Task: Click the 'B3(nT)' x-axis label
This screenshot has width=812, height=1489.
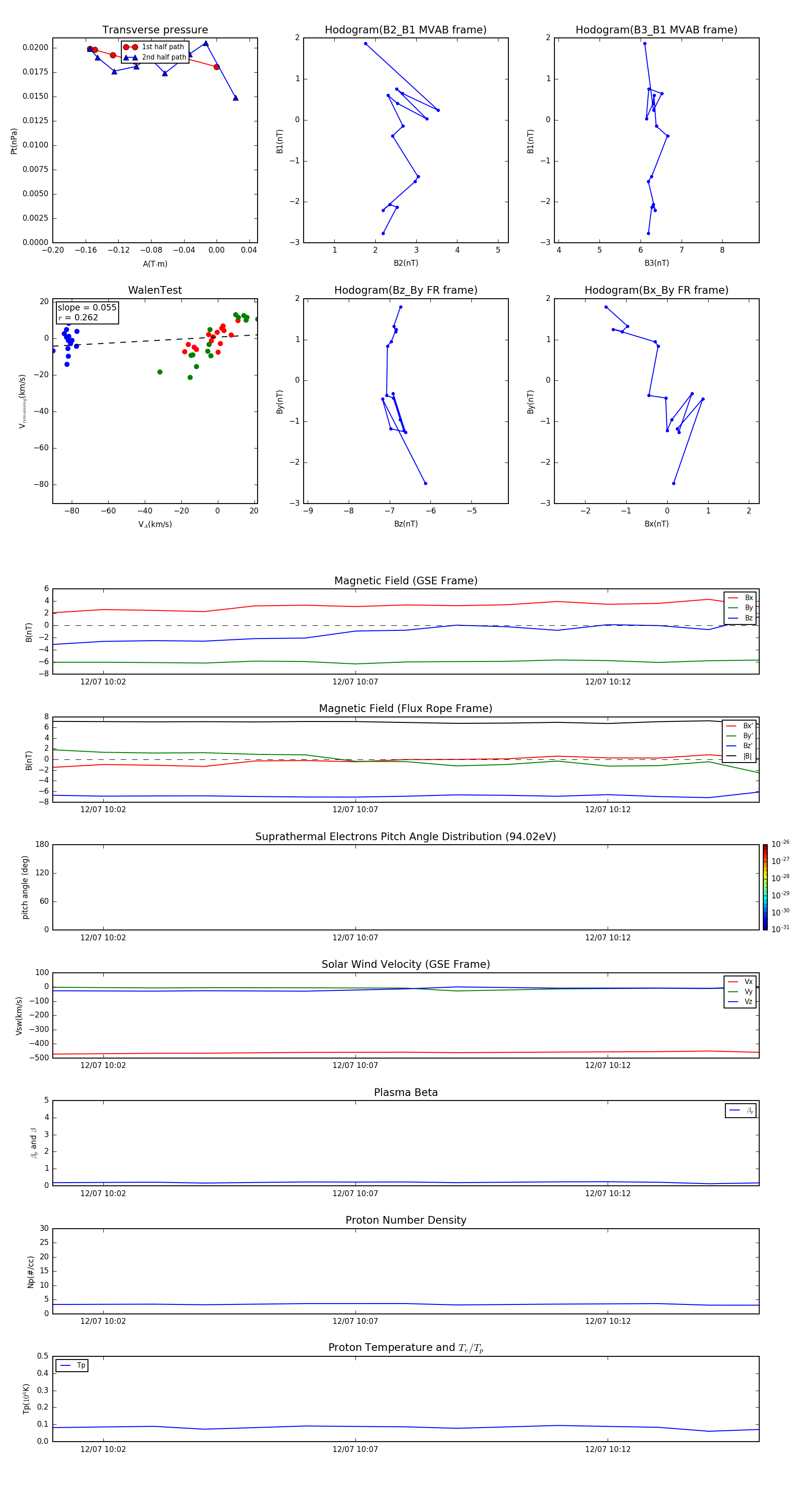Action: click(x=656, y=263)
